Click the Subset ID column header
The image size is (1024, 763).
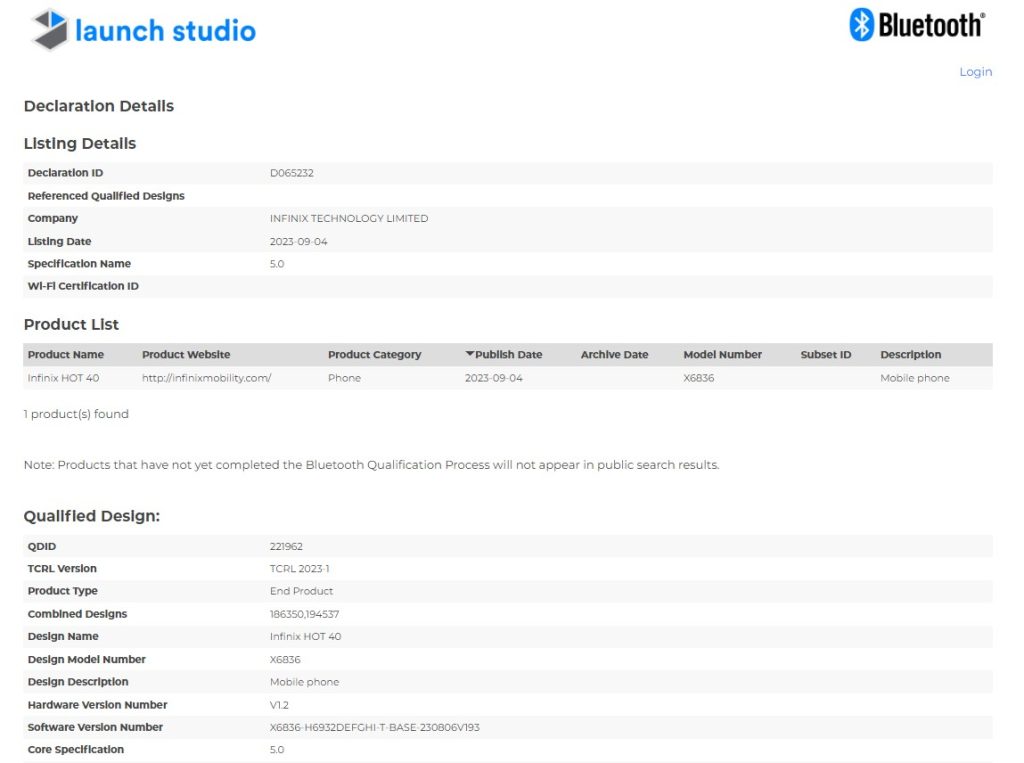pos(826,355)
